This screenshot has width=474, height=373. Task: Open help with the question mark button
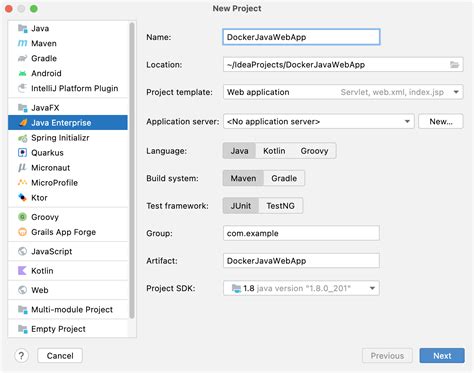point(21,356)
